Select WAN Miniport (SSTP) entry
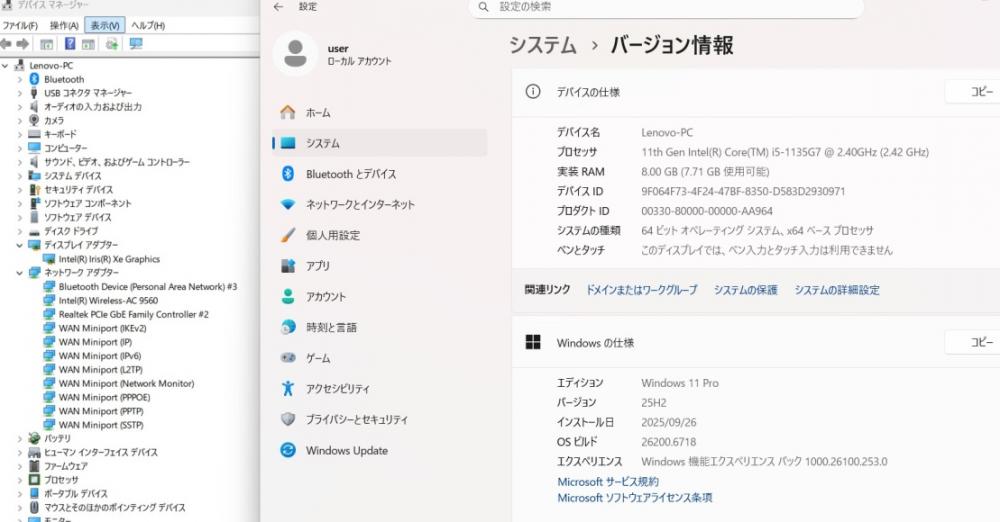The width and height of the screenshot is (1000, 522). pyautogui.click(x=101, y=425)
